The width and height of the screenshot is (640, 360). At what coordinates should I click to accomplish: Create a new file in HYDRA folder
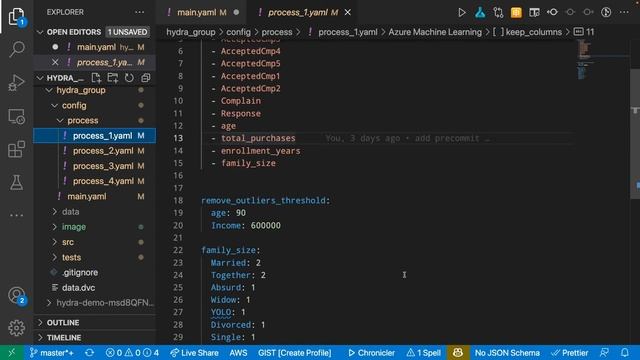click(96, 78)
